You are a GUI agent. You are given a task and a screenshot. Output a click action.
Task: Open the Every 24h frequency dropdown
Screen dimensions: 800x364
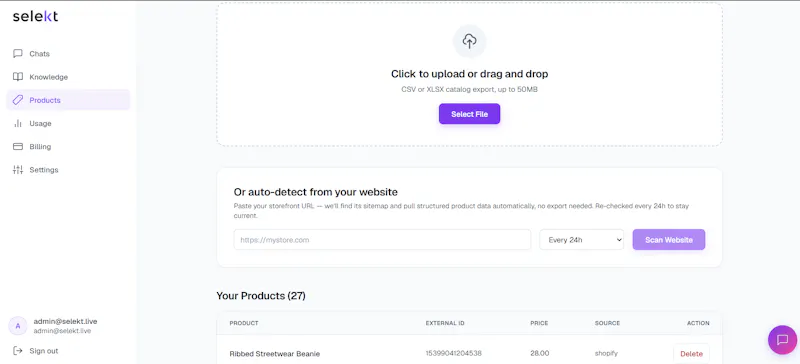coord(582,239)
